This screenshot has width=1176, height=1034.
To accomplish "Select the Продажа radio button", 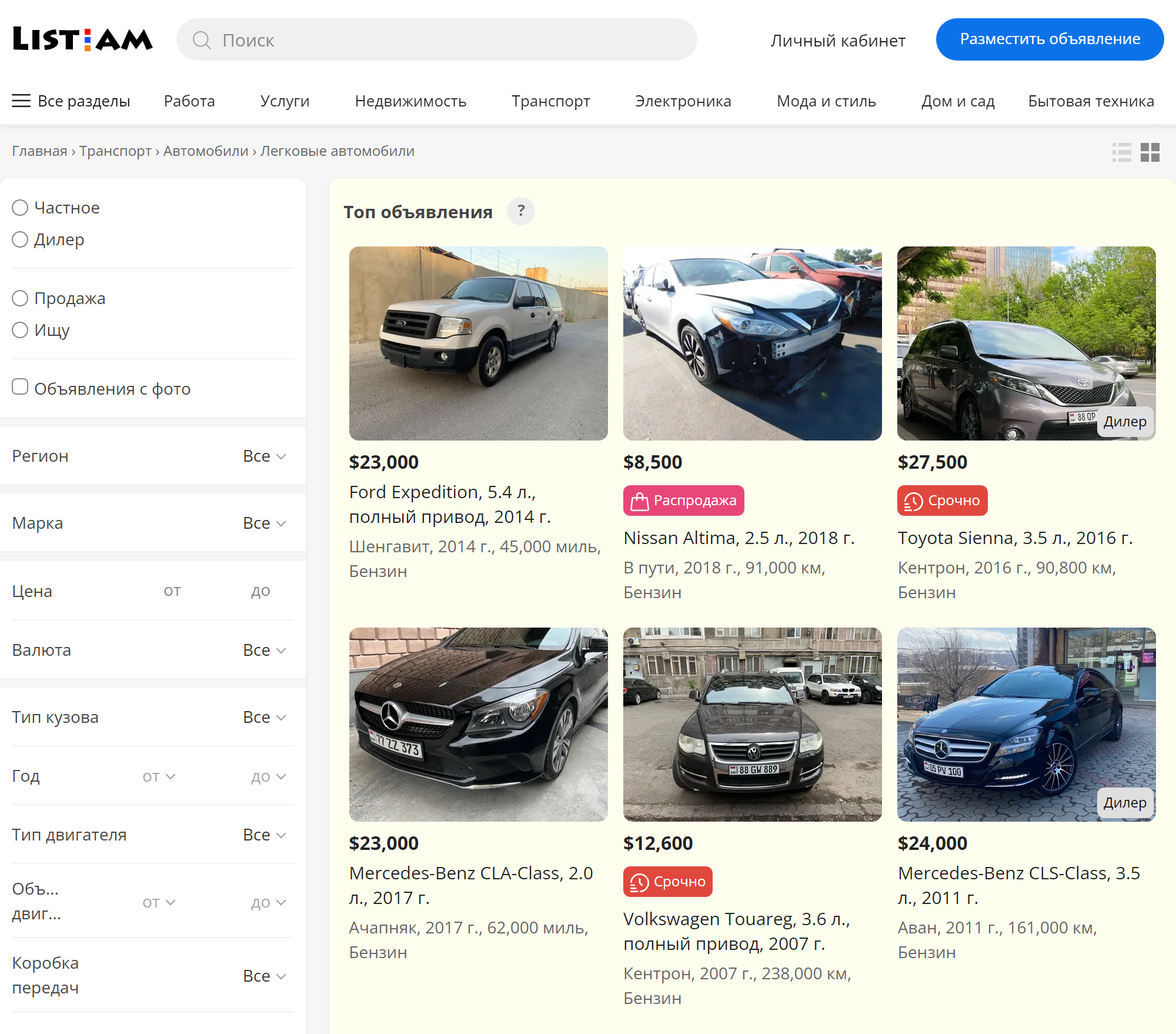I will (20, 298).
